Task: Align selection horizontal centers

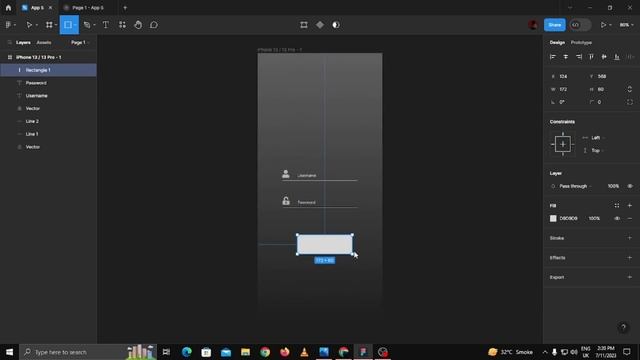Action: point(566,57)
